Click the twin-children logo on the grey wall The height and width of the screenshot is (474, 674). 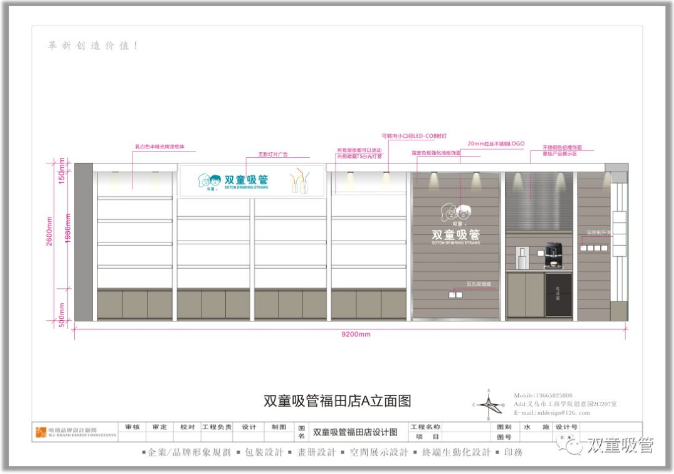(456, 215)
